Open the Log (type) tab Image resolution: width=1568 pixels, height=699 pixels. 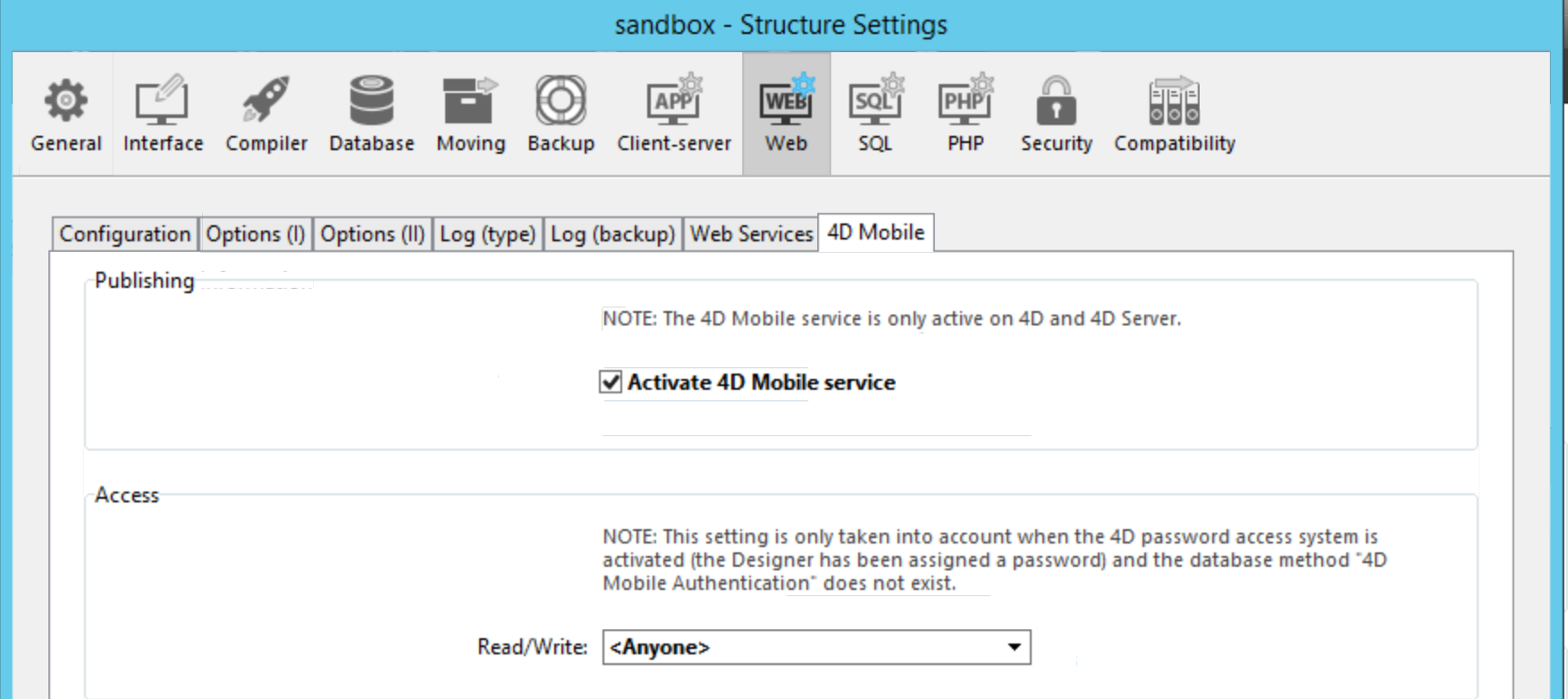[488, 234]
